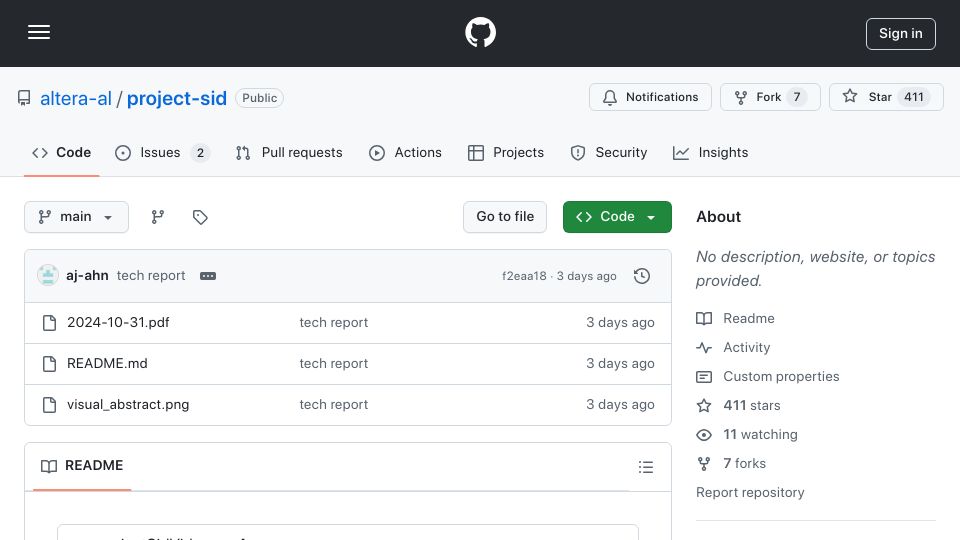960x540 pixels.
Task: View the Security tab
Action: (x=609, y=152)
